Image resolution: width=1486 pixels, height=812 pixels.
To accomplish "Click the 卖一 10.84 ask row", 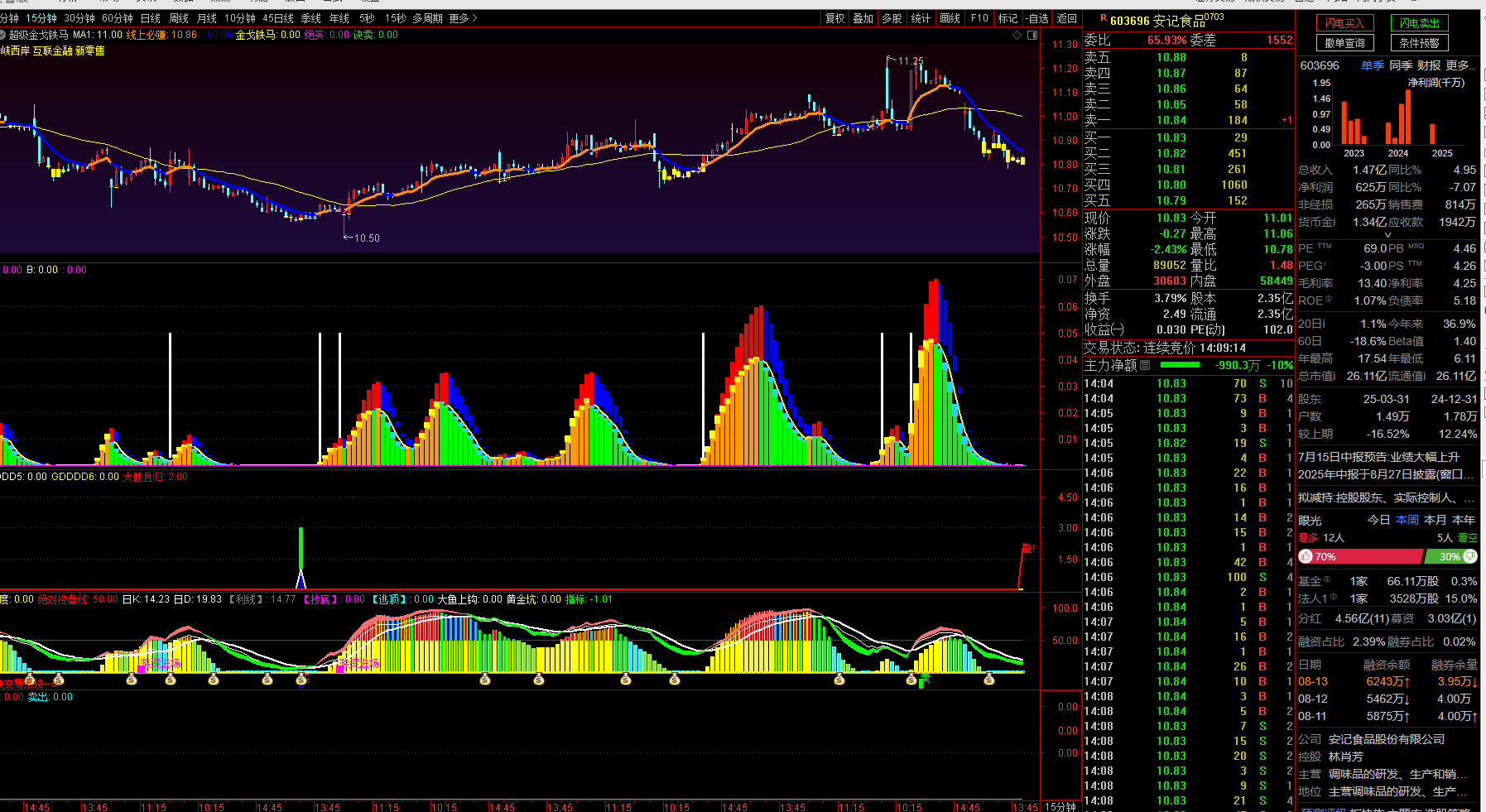I will [x=1188, y=120].
